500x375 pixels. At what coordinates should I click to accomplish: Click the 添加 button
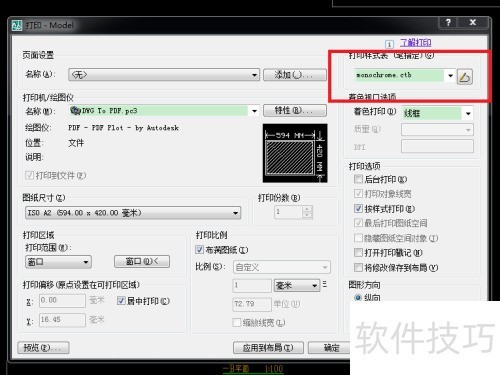click(x=295, y=75)
